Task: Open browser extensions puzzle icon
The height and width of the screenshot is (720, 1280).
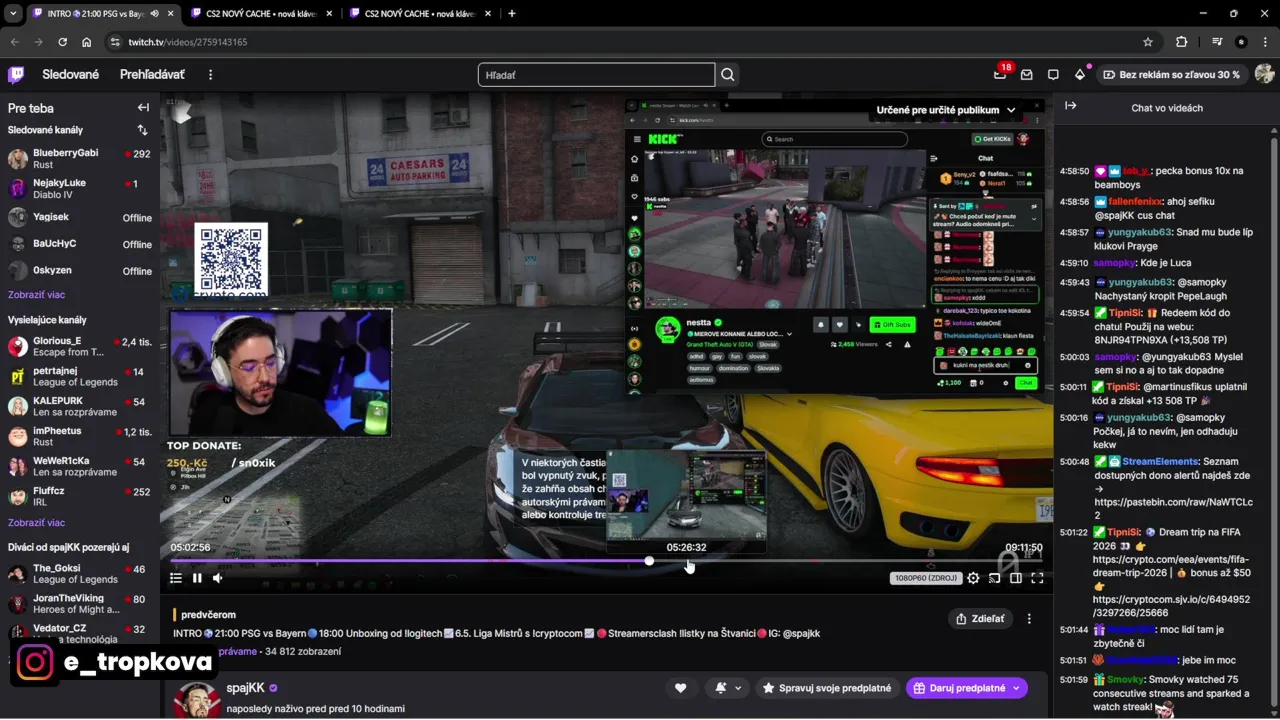Action: coord(1182,42)
